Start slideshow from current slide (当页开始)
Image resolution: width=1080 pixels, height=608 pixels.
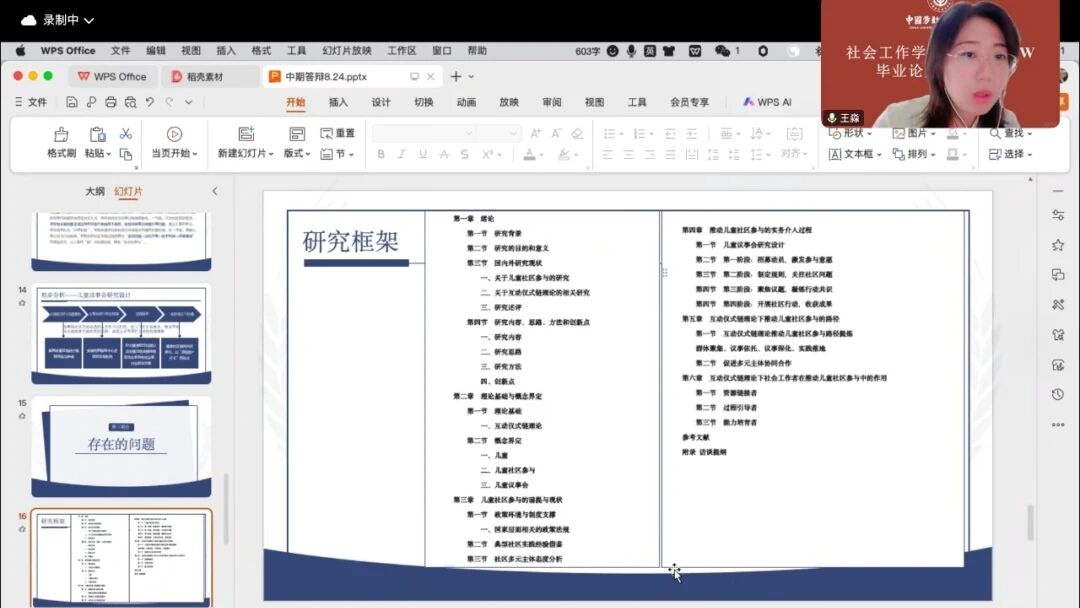(x=174, y=135)
